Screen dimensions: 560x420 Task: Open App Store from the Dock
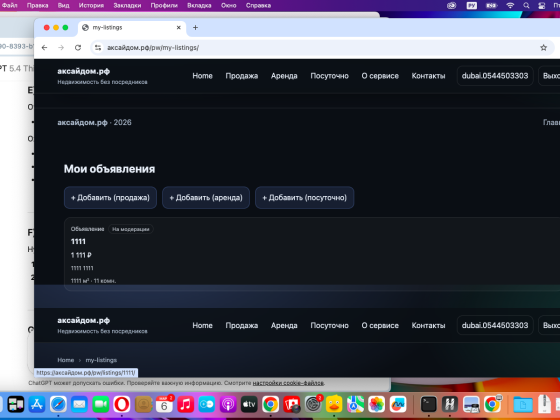[37, 404]
